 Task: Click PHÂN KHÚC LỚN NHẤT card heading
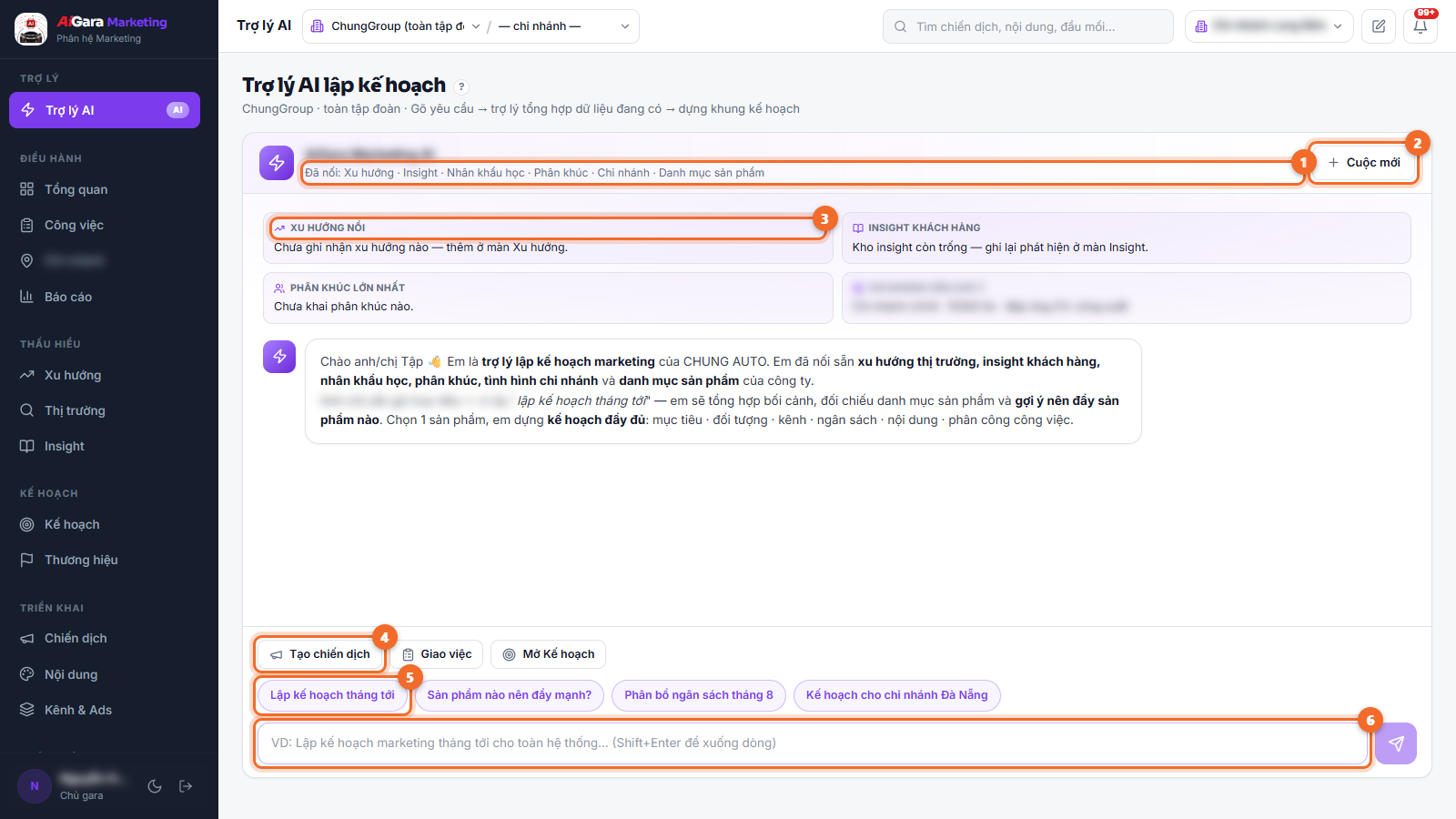348,288
